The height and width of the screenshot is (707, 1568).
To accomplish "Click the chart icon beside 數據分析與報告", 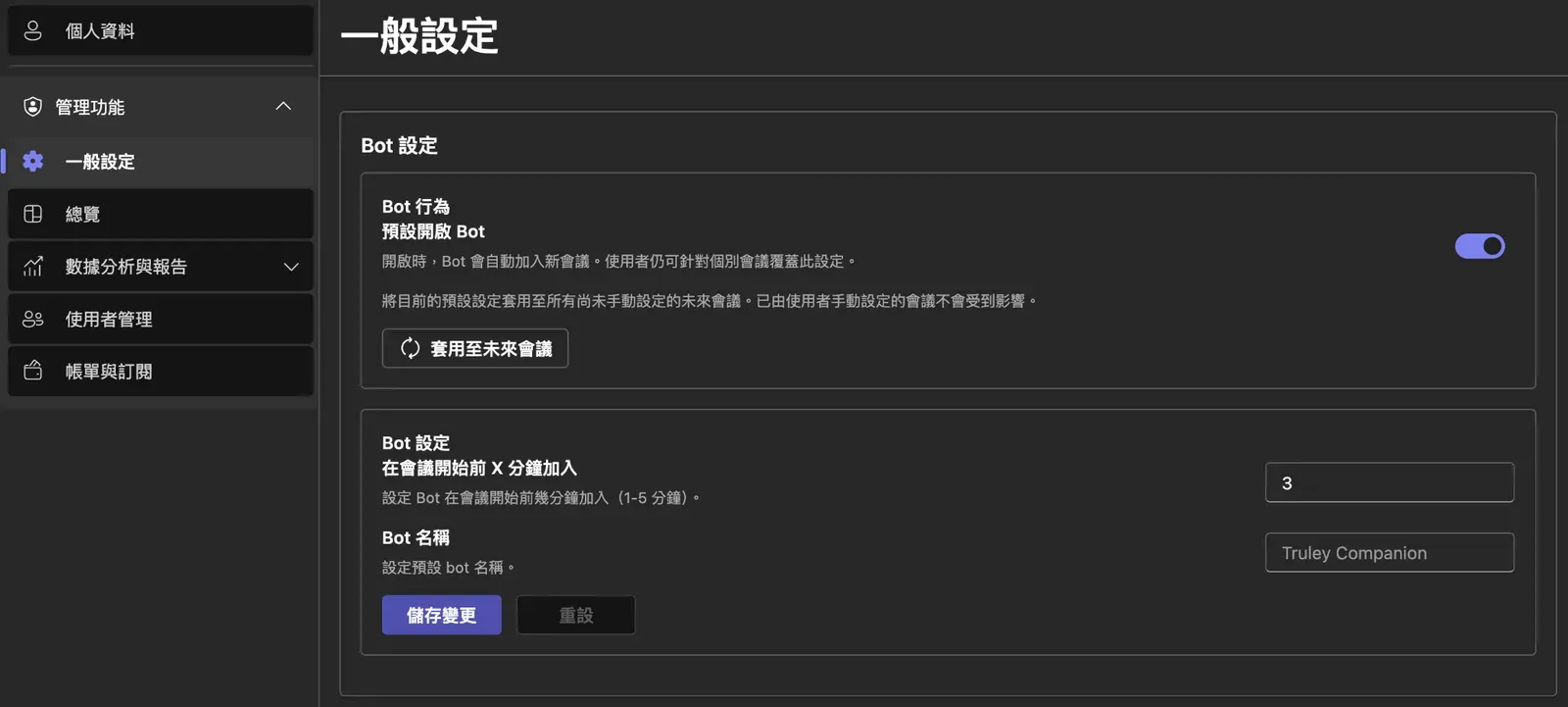I will click(x=32, y=266).
